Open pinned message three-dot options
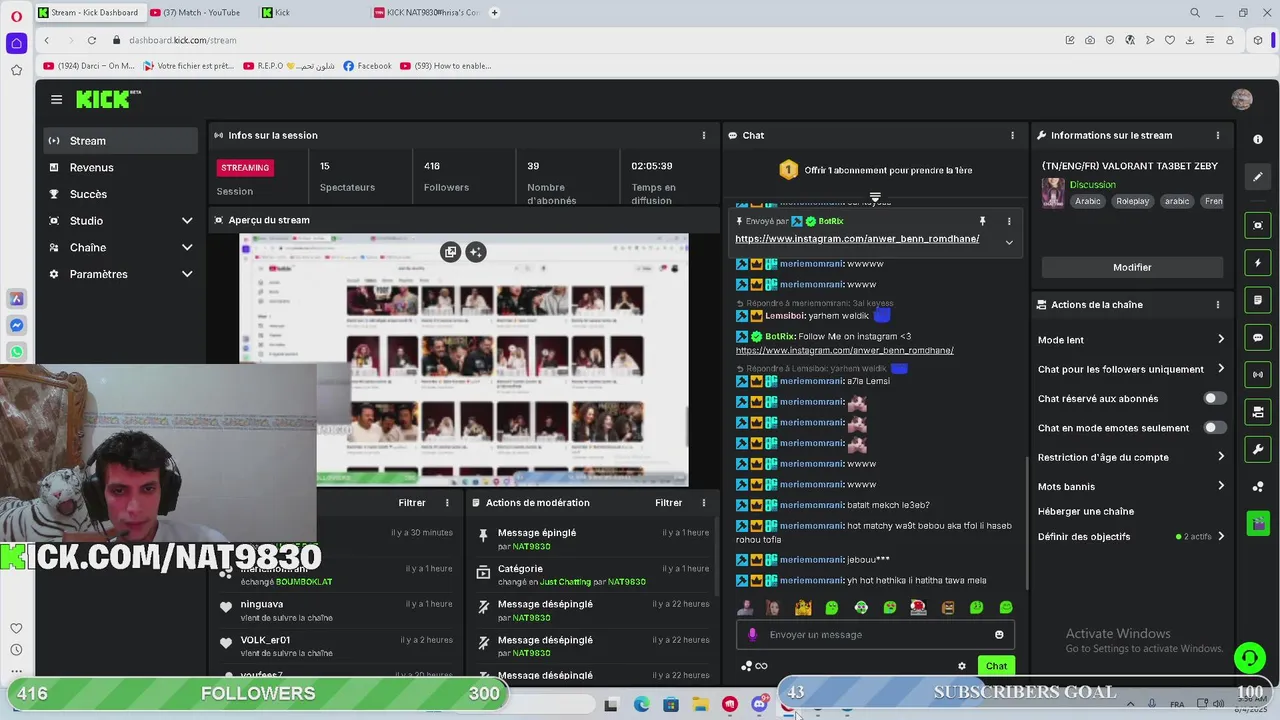Image resolution: width=1280 pixels, height=720 pixels. pos(1008,221)
